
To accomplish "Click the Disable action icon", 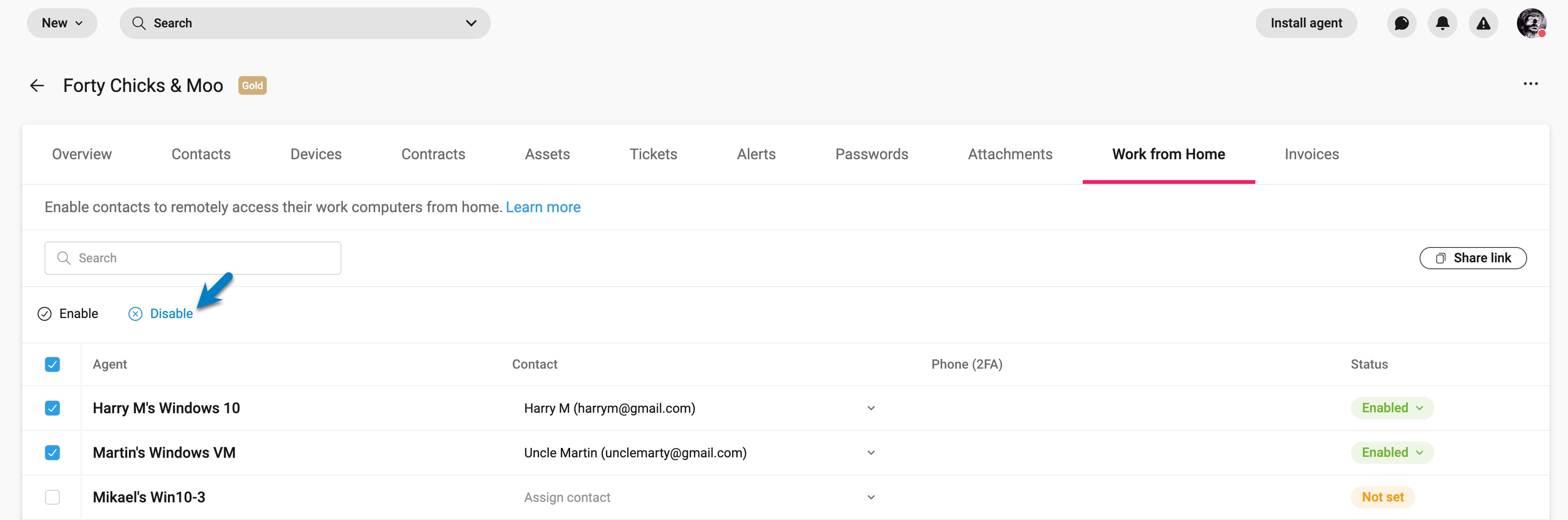I will (135, 313).
